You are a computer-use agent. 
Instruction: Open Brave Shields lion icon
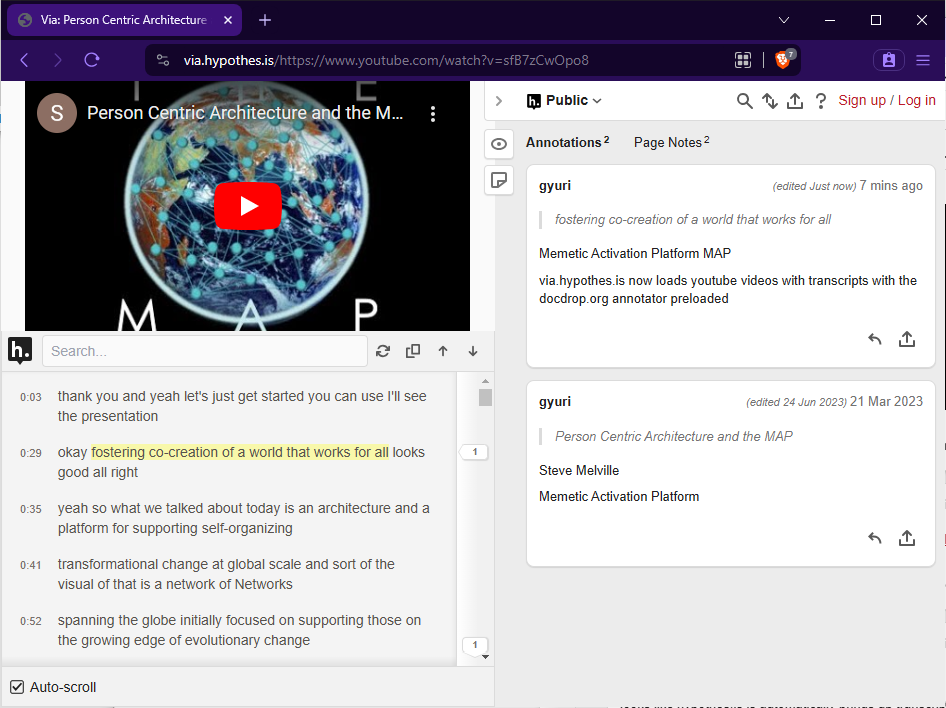click(783, 60)
